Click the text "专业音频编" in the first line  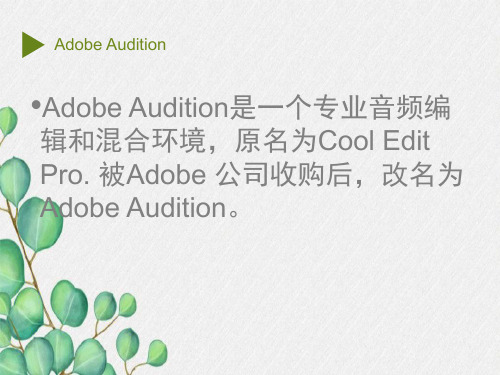click(x=382, y=108)
